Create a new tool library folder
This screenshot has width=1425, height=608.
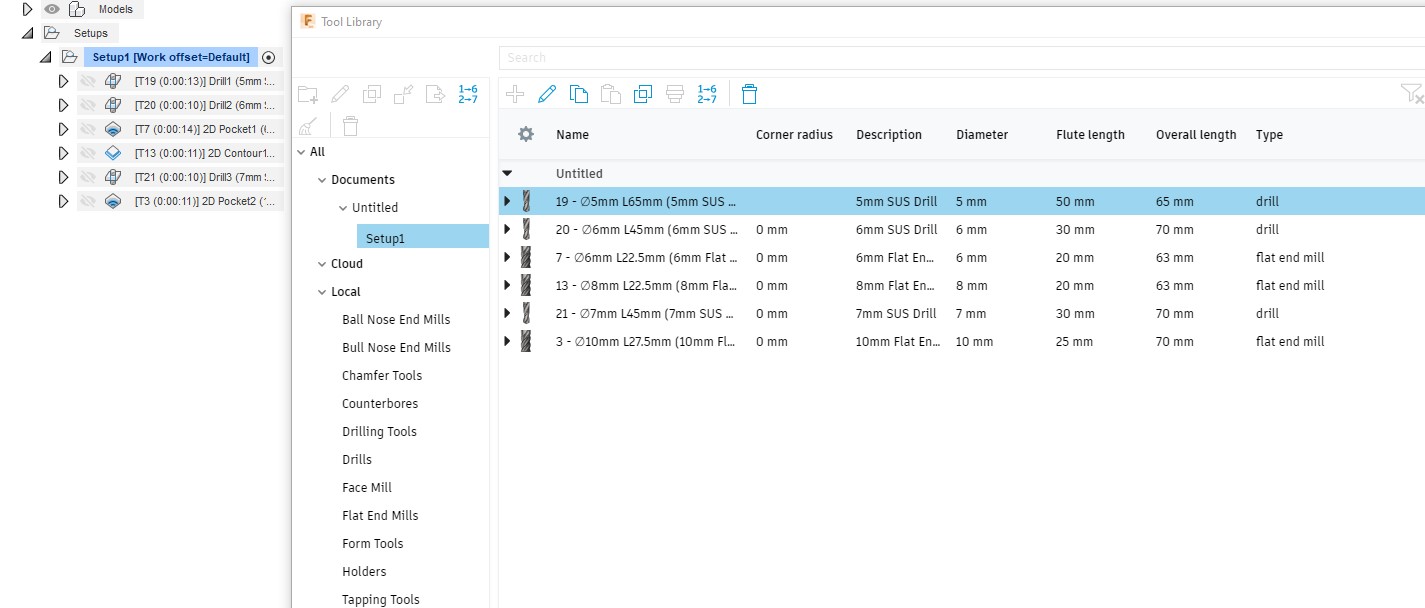tap(307, 93)
